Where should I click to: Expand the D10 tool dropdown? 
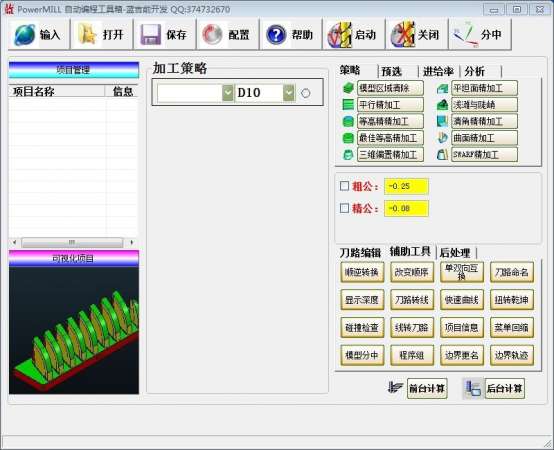coord(289,93)
